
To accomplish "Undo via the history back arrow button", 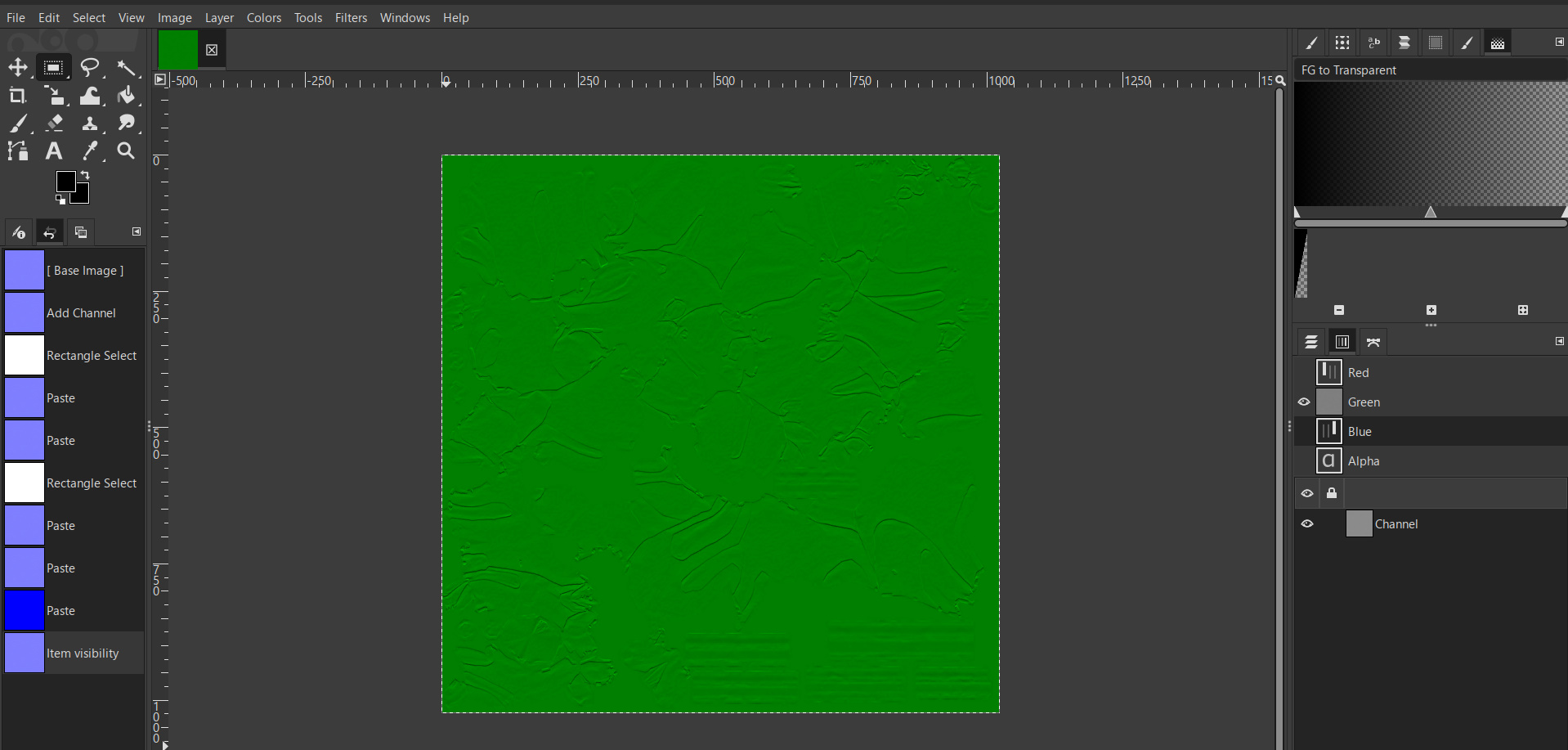I will 49,231.
